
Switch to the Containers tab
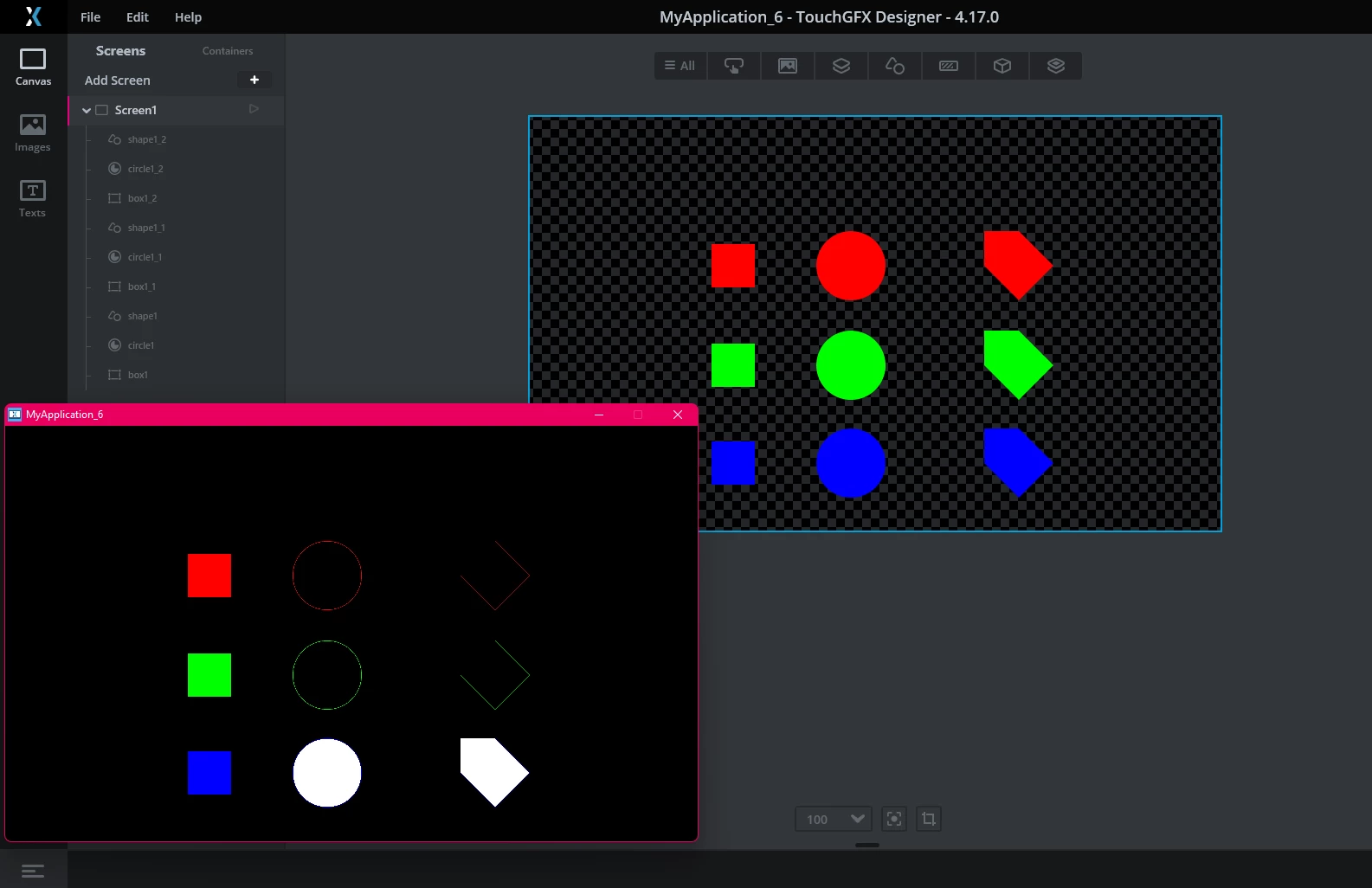tap(228, 51)
